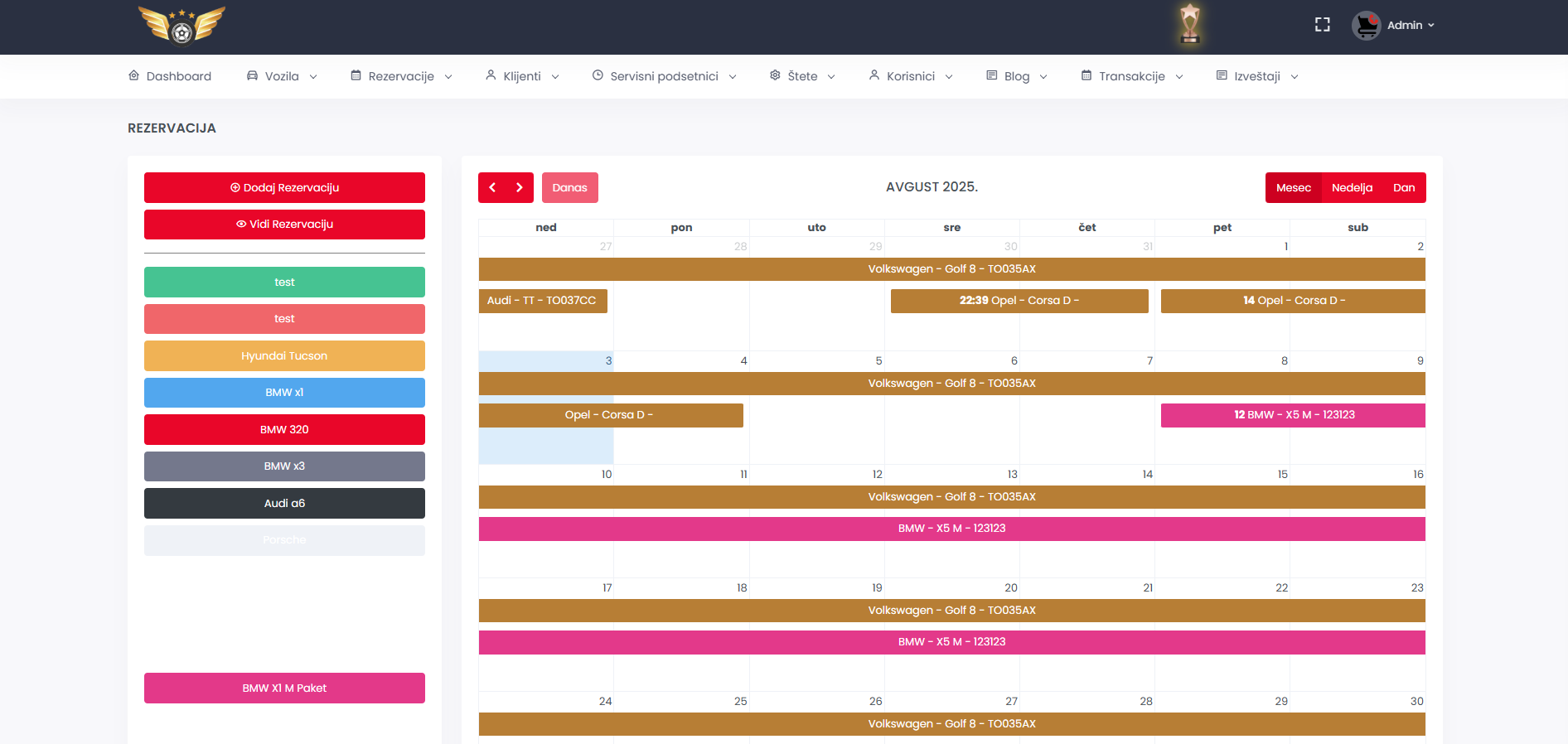This screenshot has width=1568, height=744.
Task: Click the Vidi Rezervaciju button
Action: [x=284, y=225]
